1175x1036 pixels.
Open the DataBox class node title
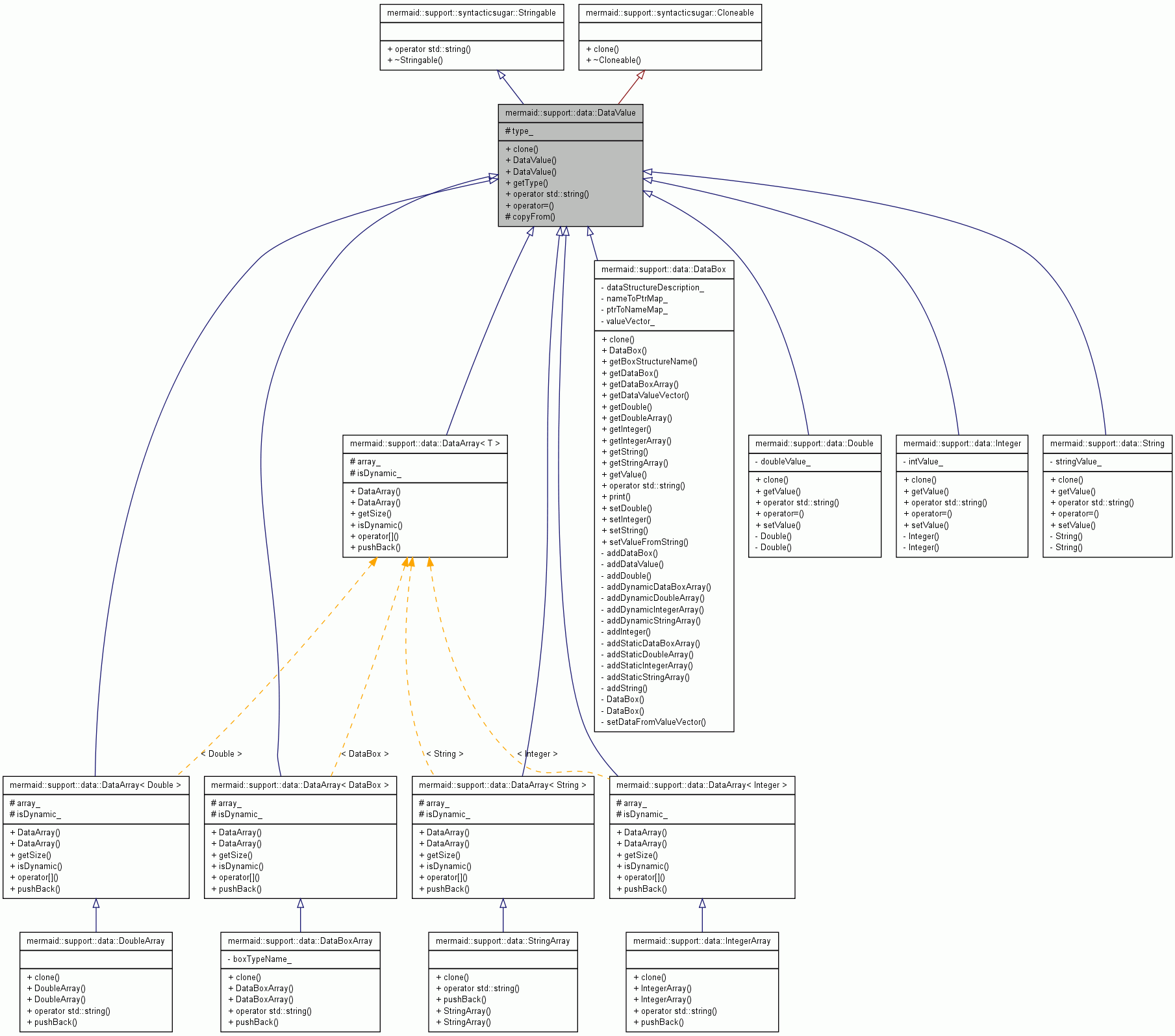(x=664, y=270)
